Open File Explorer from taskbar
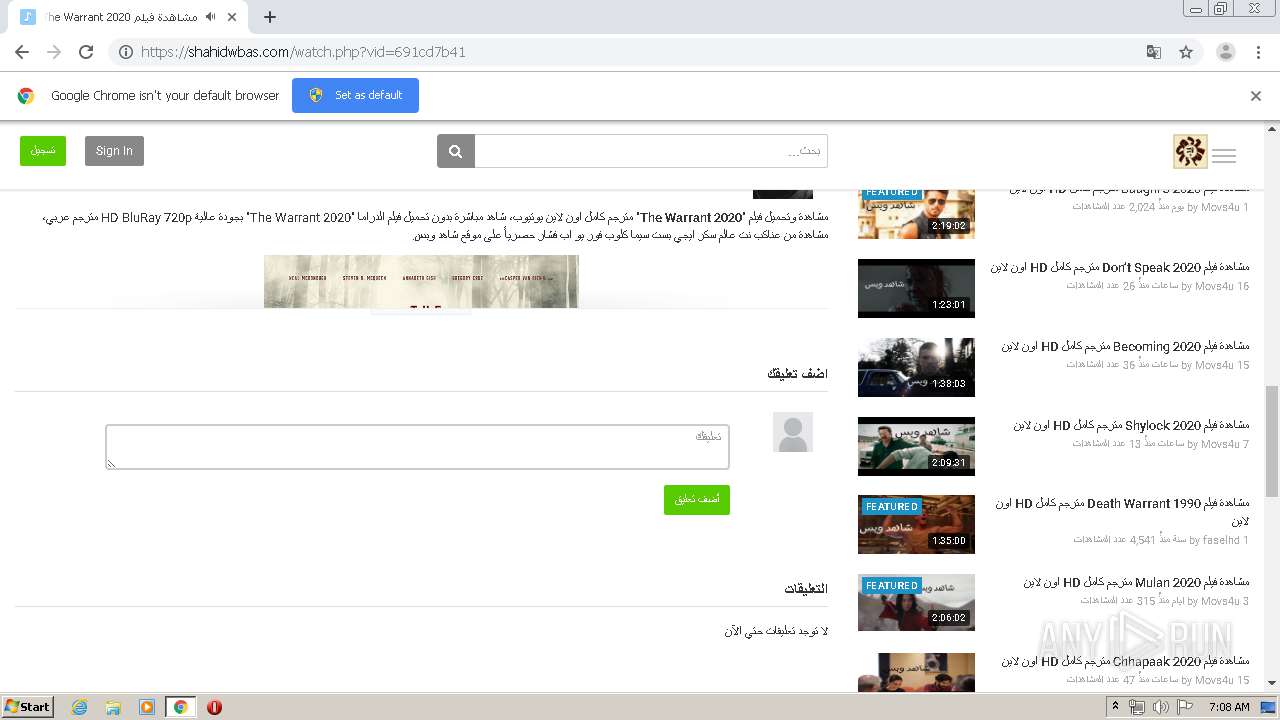This screenshot has height=720, width=1280. click(113, 707)
